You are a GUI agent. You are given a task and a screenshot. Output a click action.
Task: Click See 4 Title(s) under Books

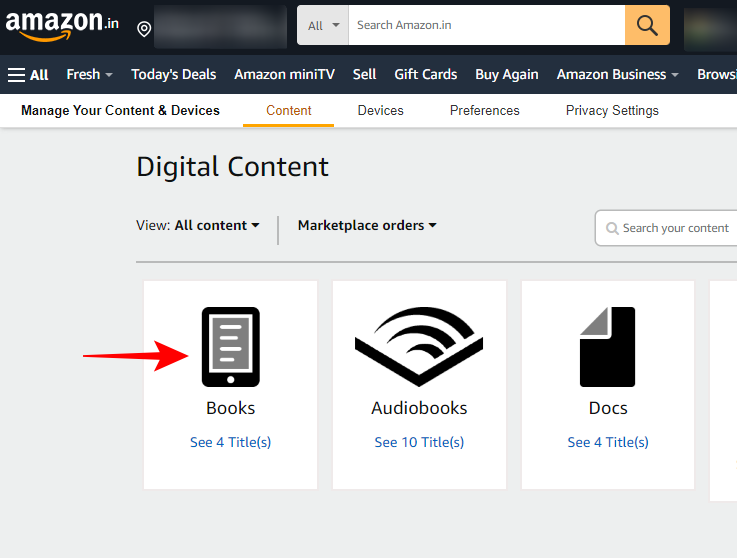[230, 442]
